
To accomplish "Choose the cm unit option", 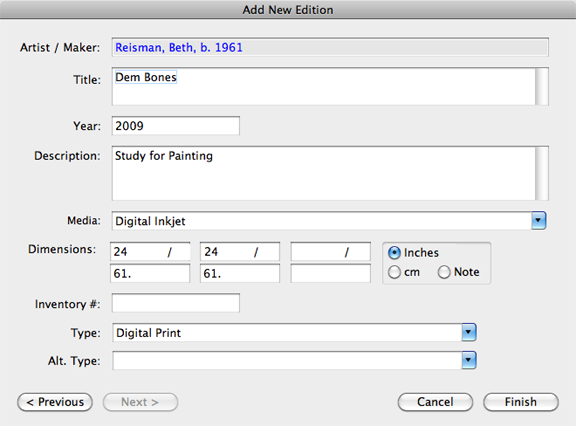I will [394, 272].
